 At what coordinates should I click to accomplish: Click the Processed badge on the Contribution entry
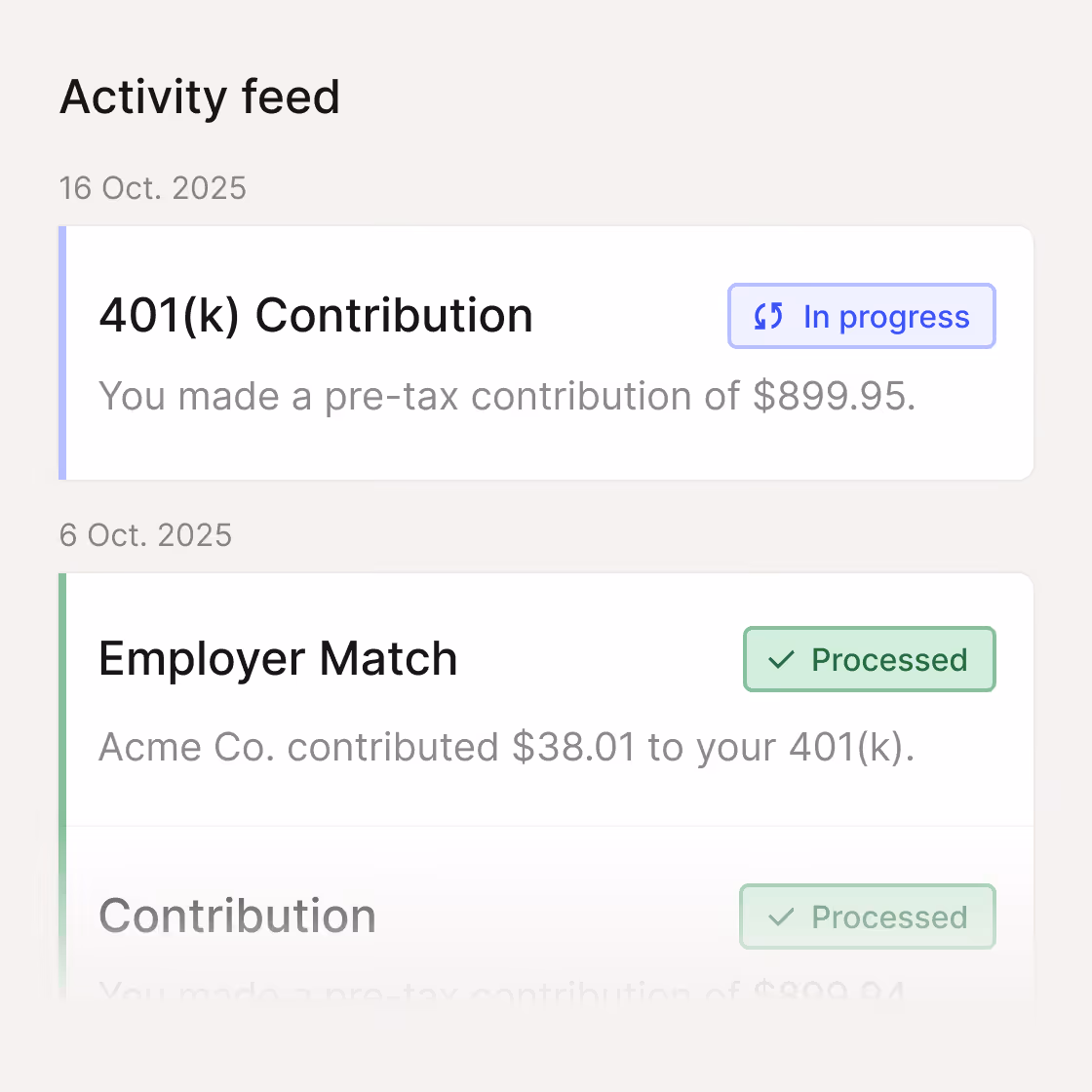[x=867, y=916]
